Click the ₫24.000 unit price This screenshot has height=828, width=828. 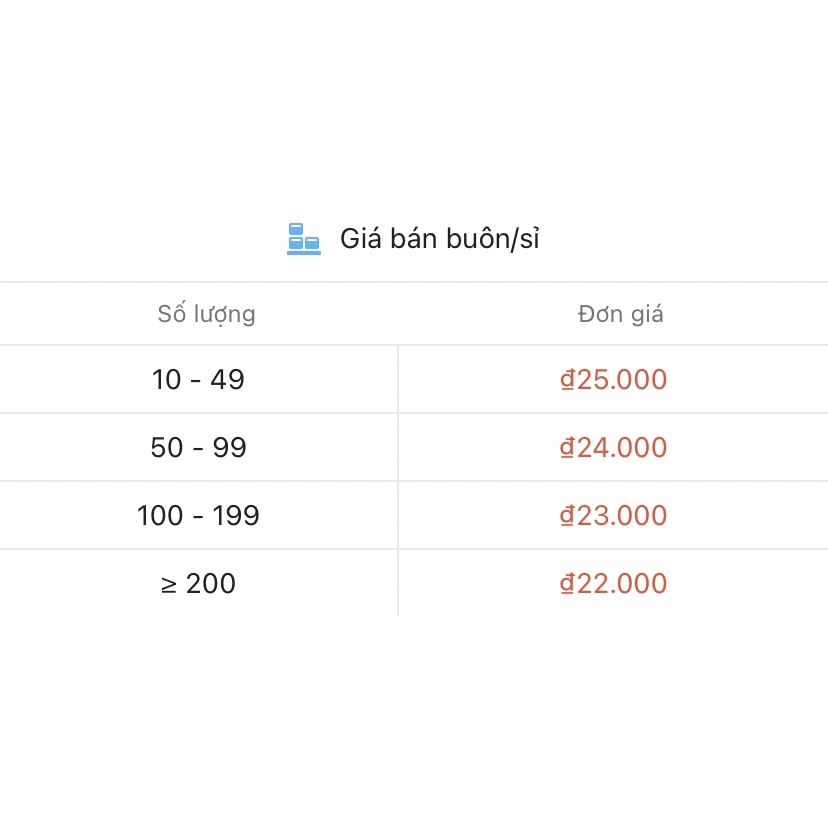click(x=613, y=448)
